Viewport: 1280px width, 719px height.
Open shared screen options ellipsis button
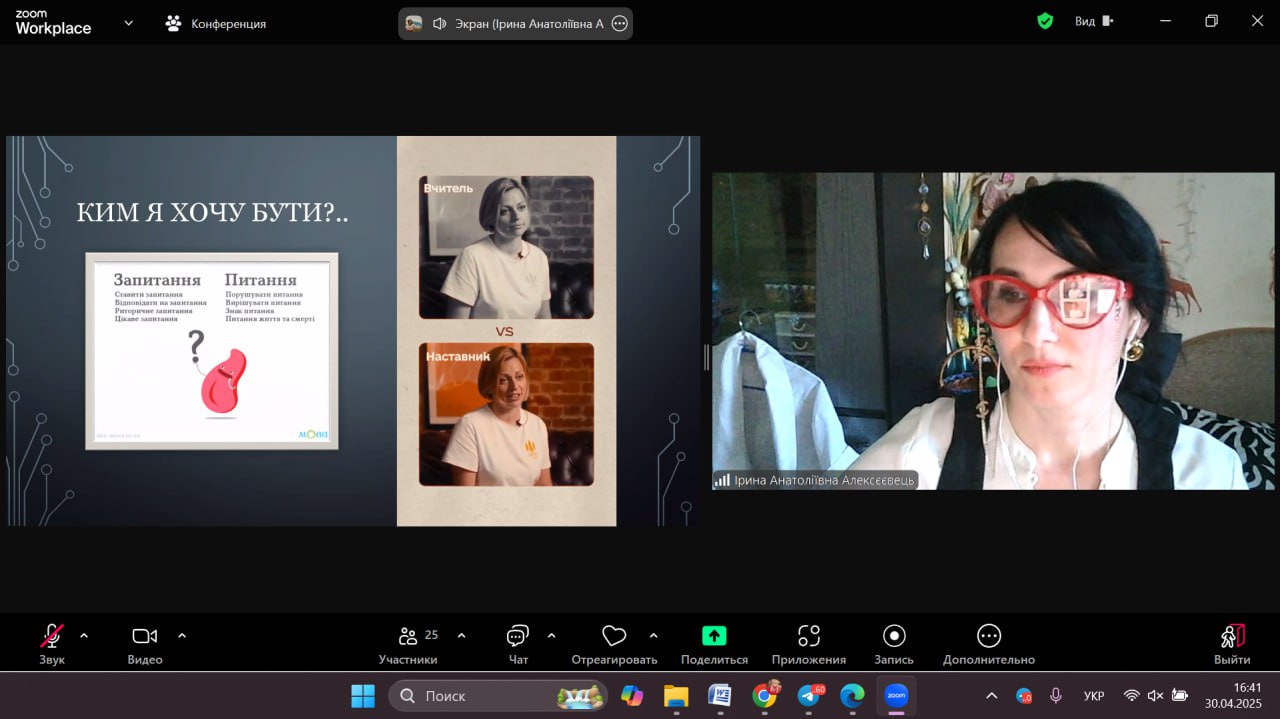click(x=619, y=23)
